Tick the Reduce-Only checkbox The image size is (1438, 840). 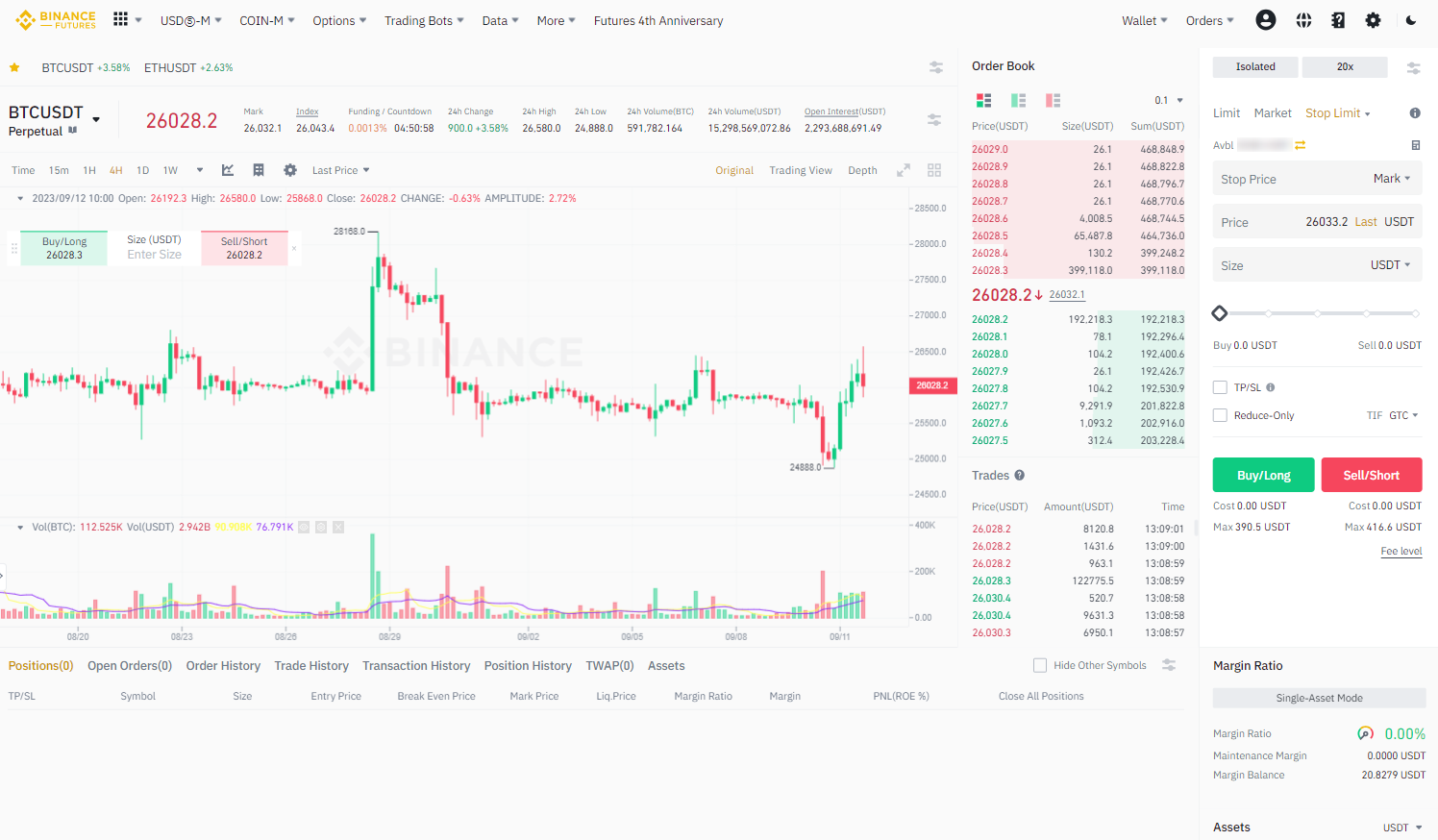coord(1220,415)
